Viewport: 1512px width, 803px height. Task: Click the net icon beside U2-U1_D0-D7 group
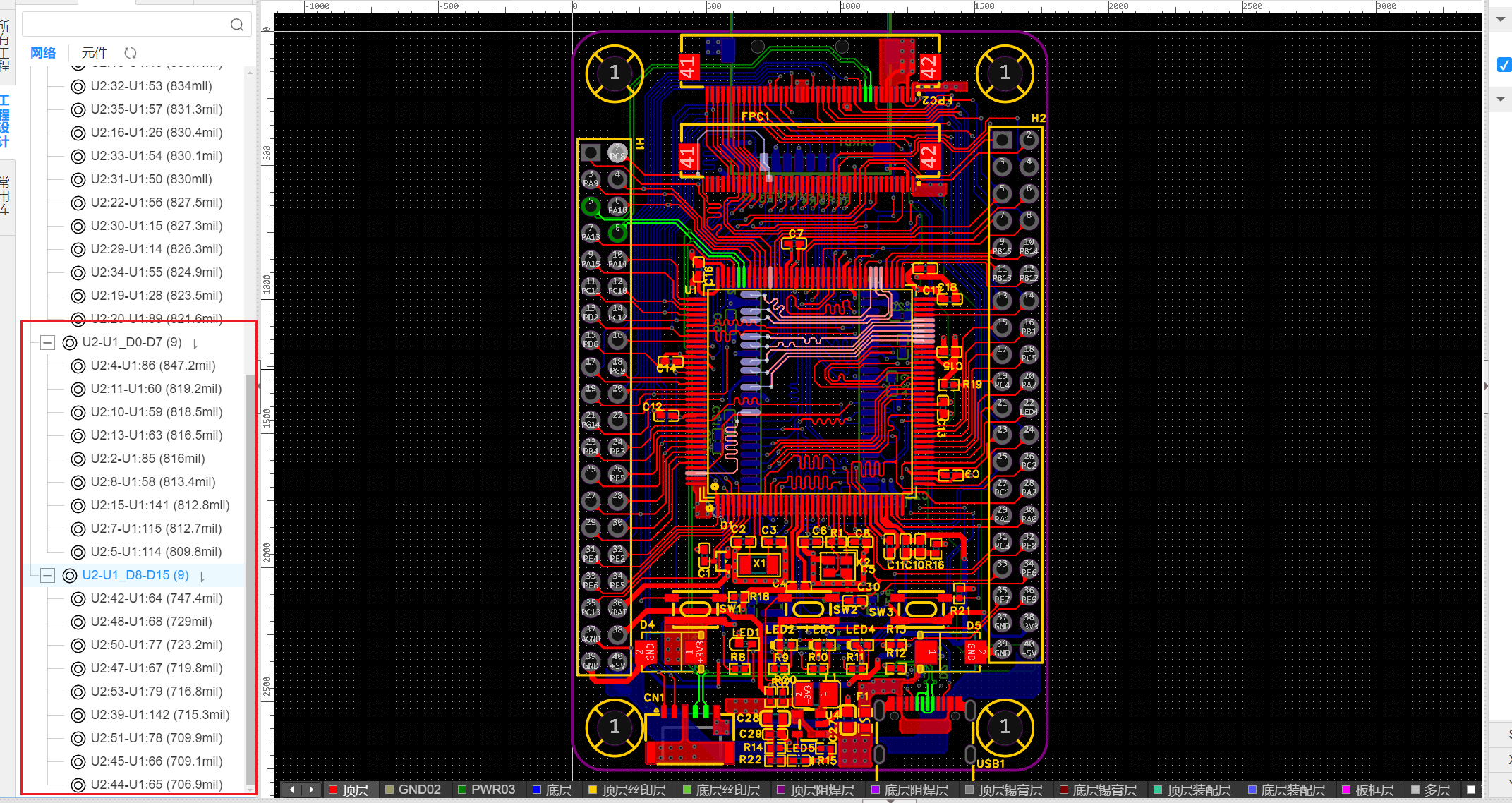[70, 343]
